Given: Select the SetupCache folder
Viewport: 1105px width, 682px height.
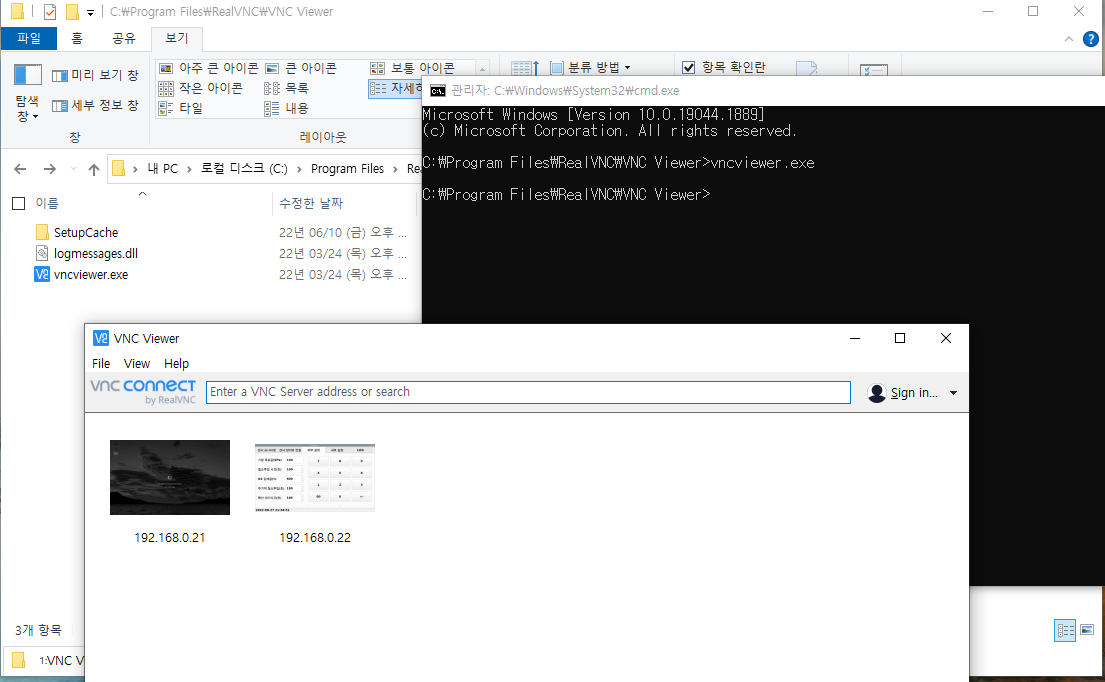Looking at the screenshot, I should pyautogui.click(x=86, y=232).
